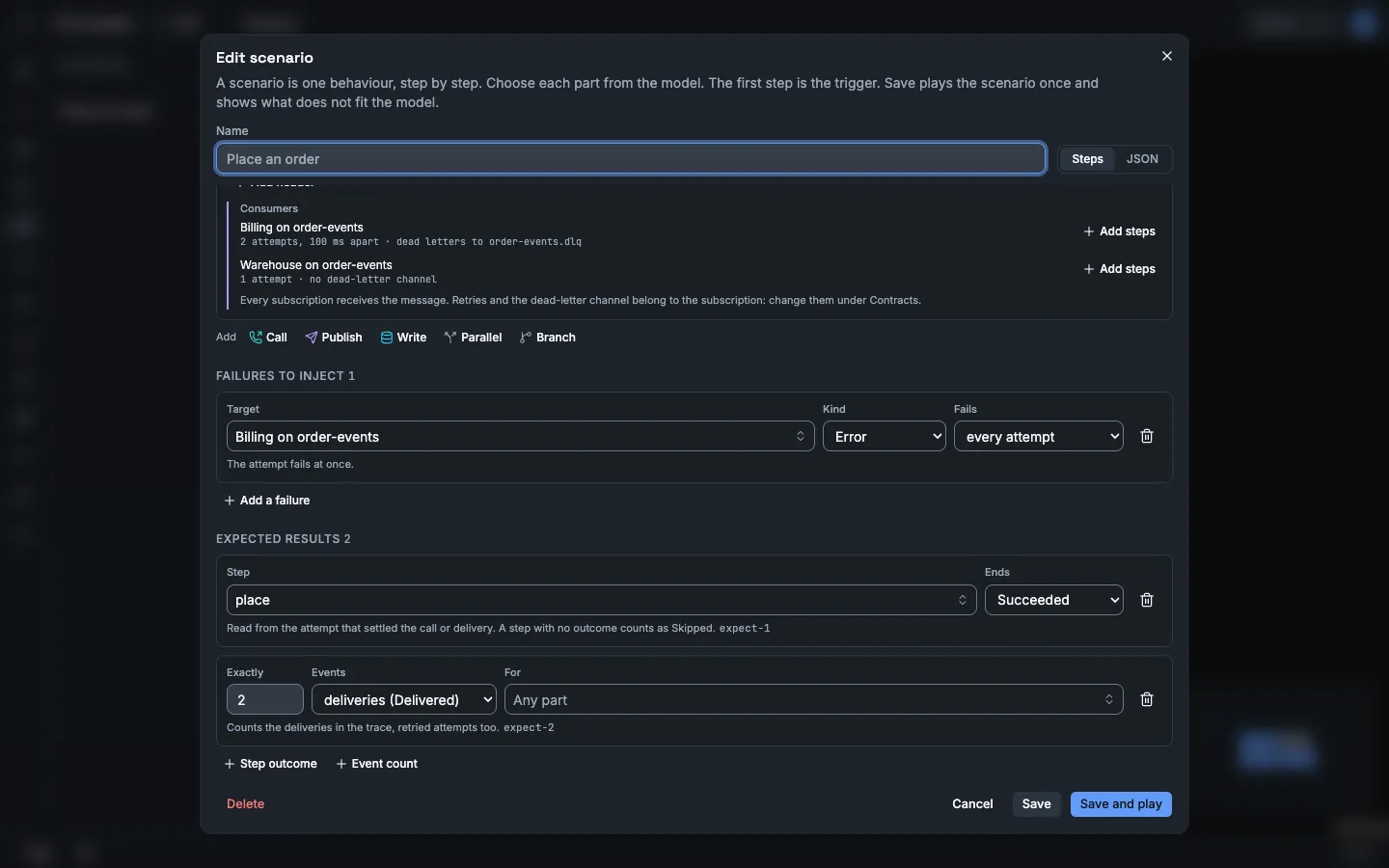
Task: Open the Kind dropdown showing Error
Action: 885,436
